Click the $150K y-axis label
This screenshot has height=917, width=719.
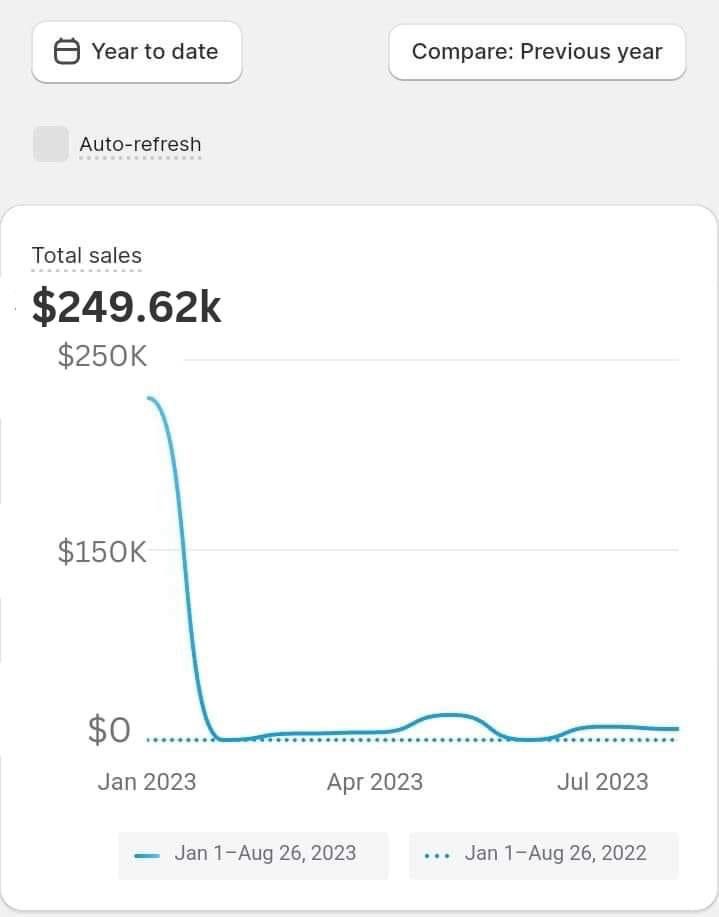(x=102, y=551)
